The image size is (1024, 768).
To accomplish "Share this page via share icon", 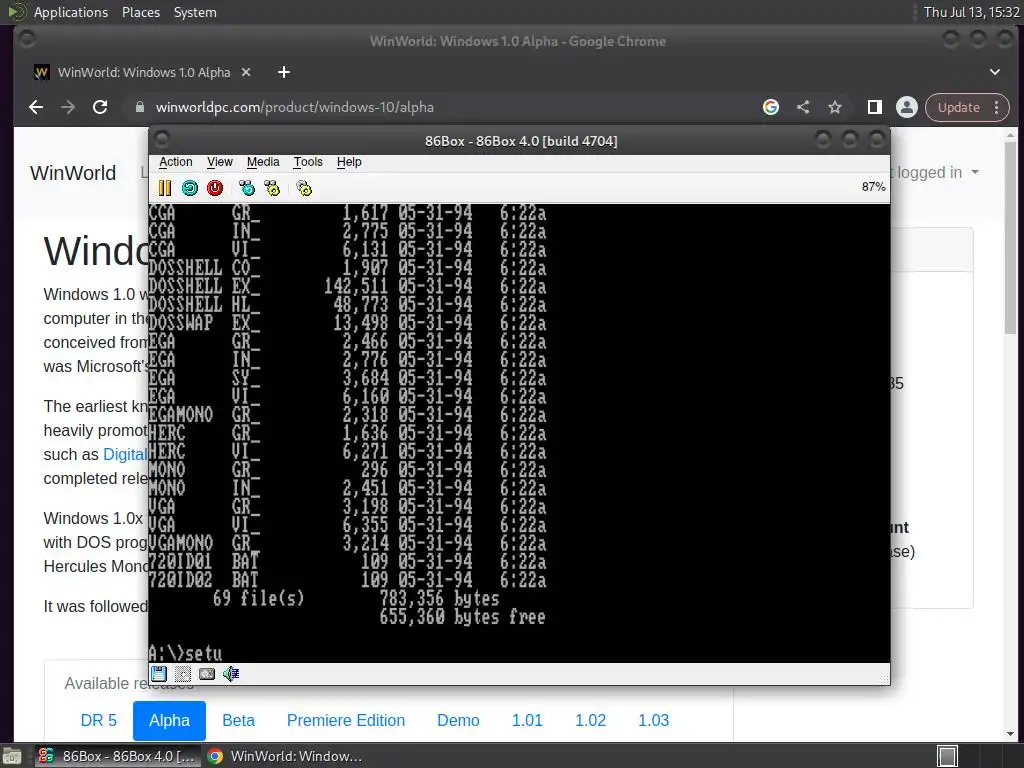I will (803, 107).
